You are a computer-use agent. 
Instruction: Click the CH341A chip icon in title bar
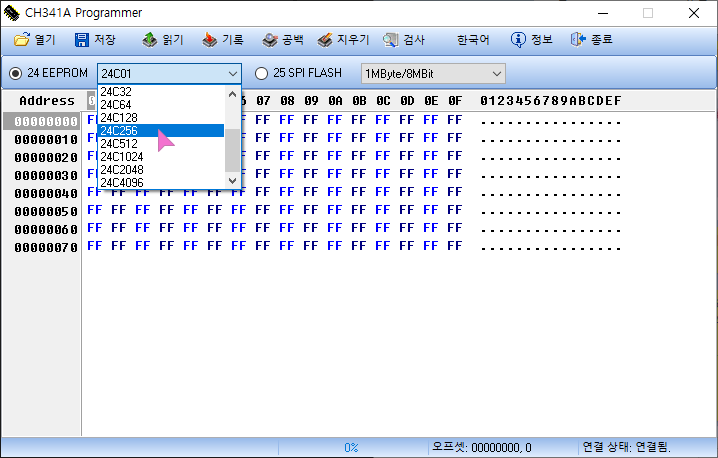coord(12,13)
